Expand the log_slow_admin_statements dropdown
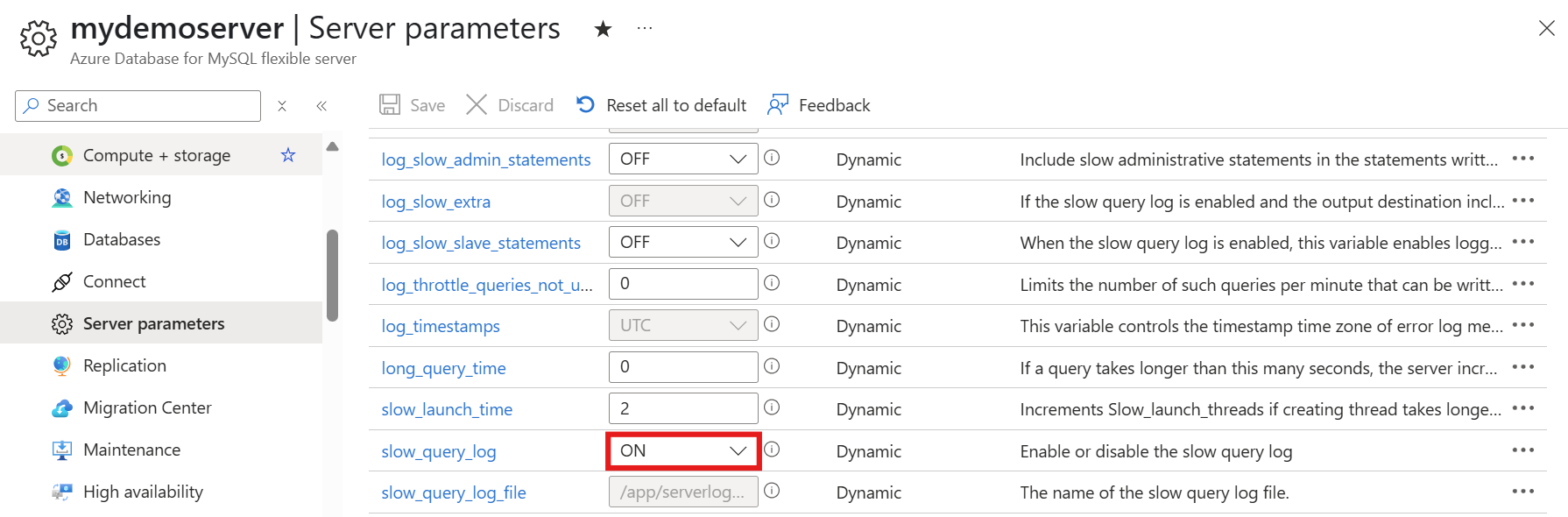Viewport: 1568px width, 517px height. tap(683, 159)
